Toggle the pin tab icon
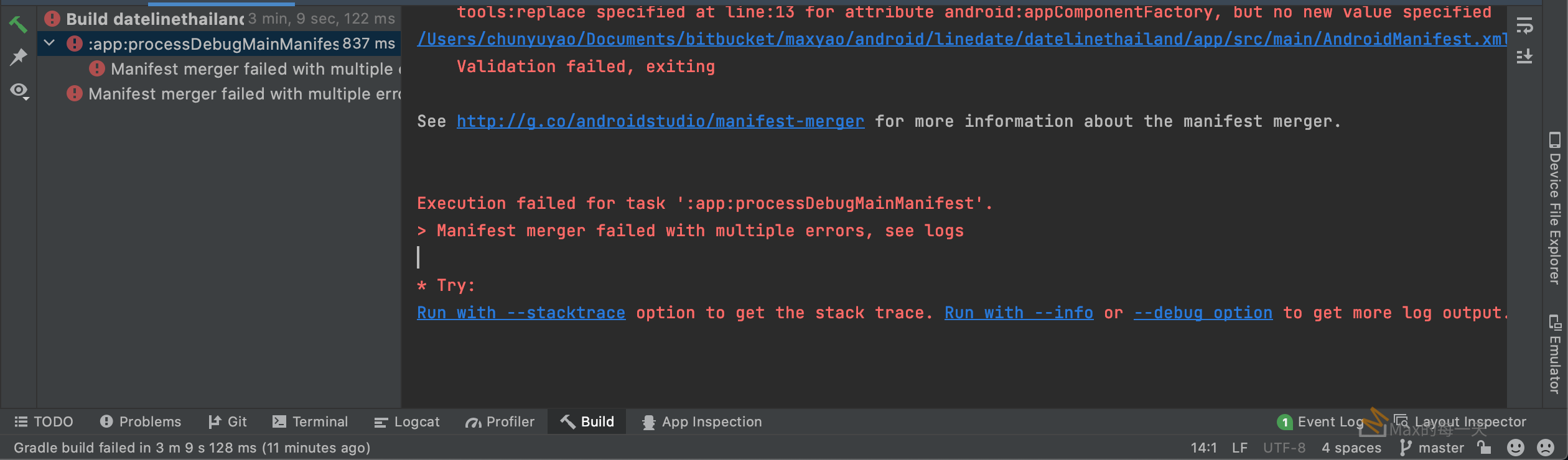 coord(18,57)
